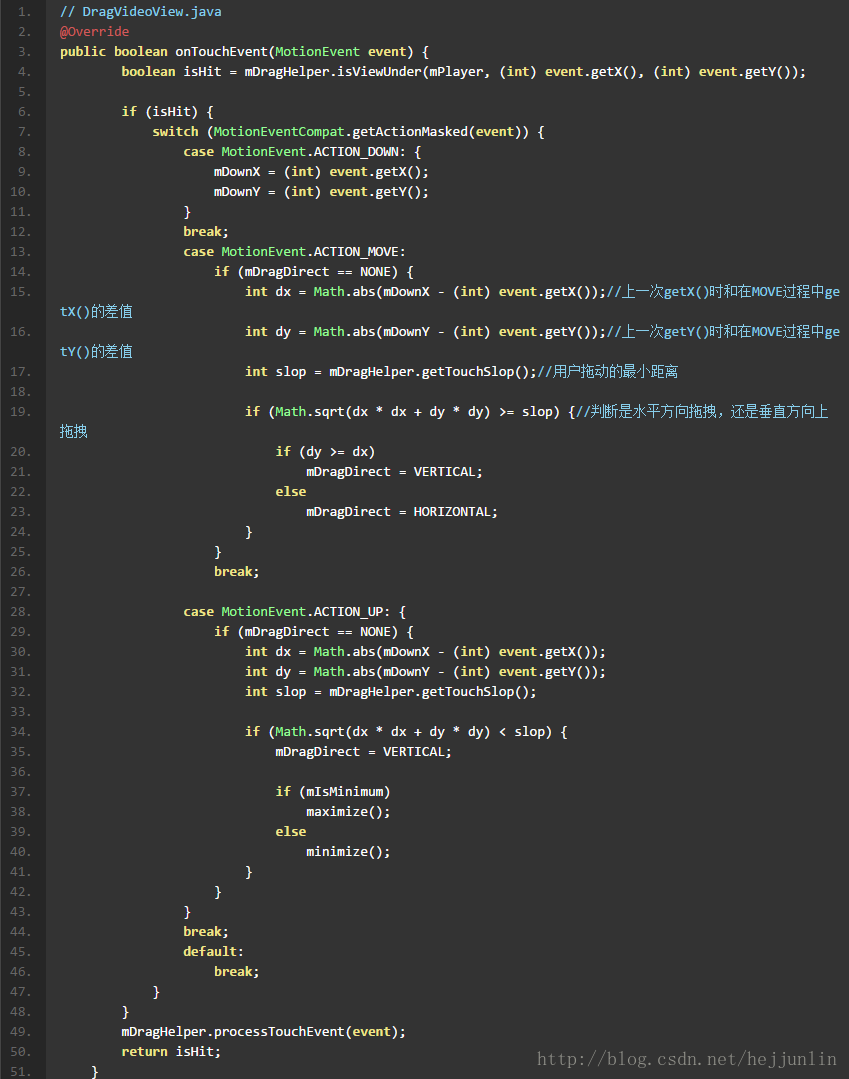
Task: Place cursor on the HORIZONTAL constant
Action: point(455,512)
